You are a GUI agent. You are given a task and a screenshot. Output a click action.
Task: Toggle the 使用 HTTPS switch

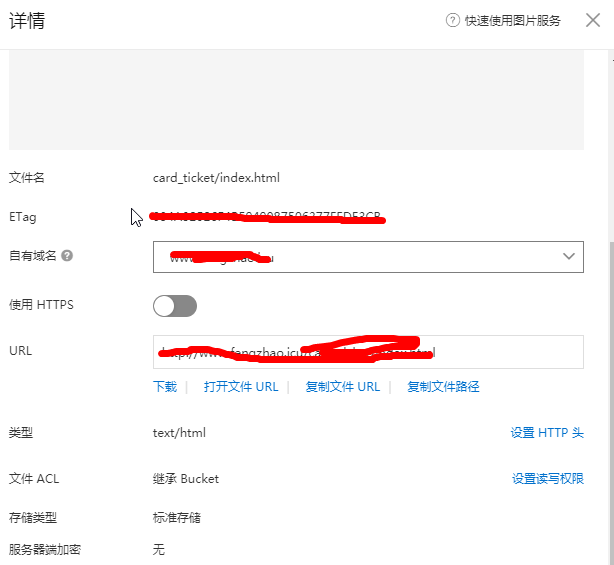pos(175,306)
